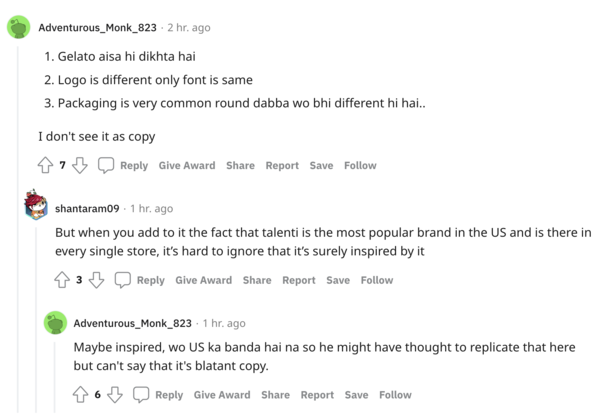Follow shantaram09's comment
Image resolution: width=616 pixels, height=416 pixels.
point(377,280)
